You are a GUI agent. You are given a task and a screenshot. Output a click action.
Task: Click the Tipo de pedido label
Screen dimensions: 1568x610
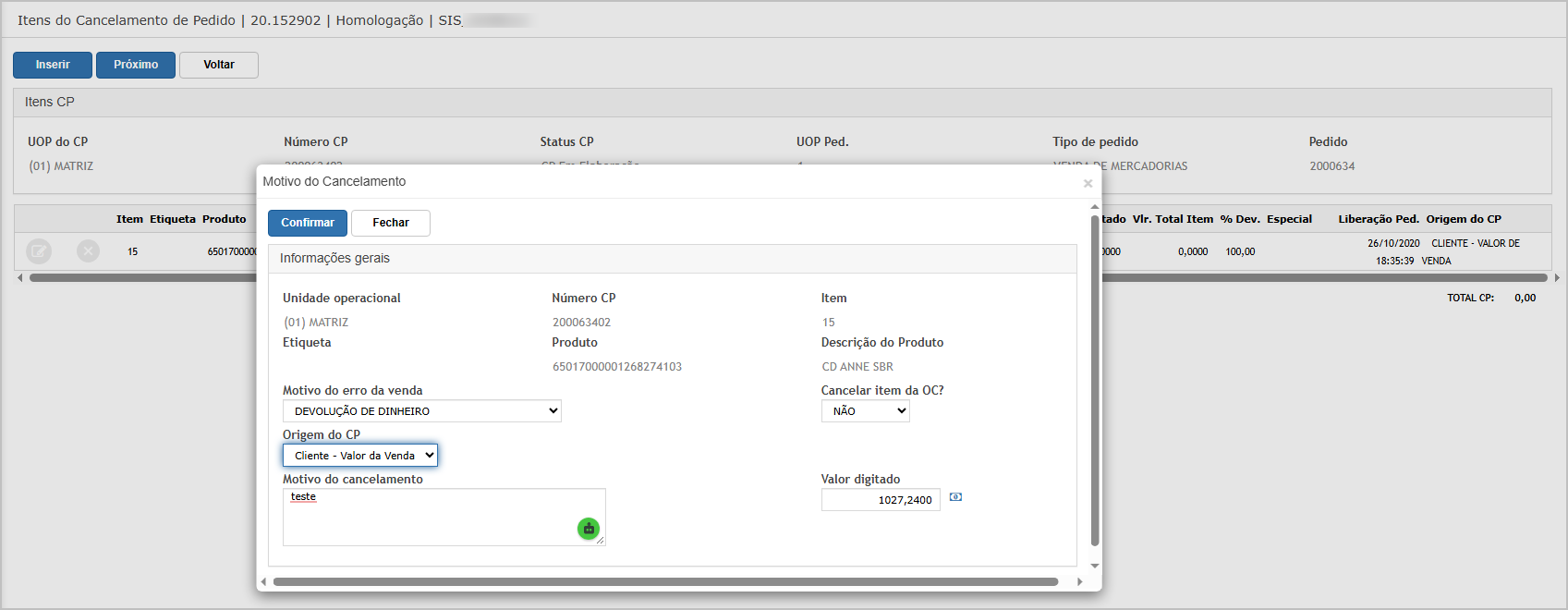click(1095, 141)
